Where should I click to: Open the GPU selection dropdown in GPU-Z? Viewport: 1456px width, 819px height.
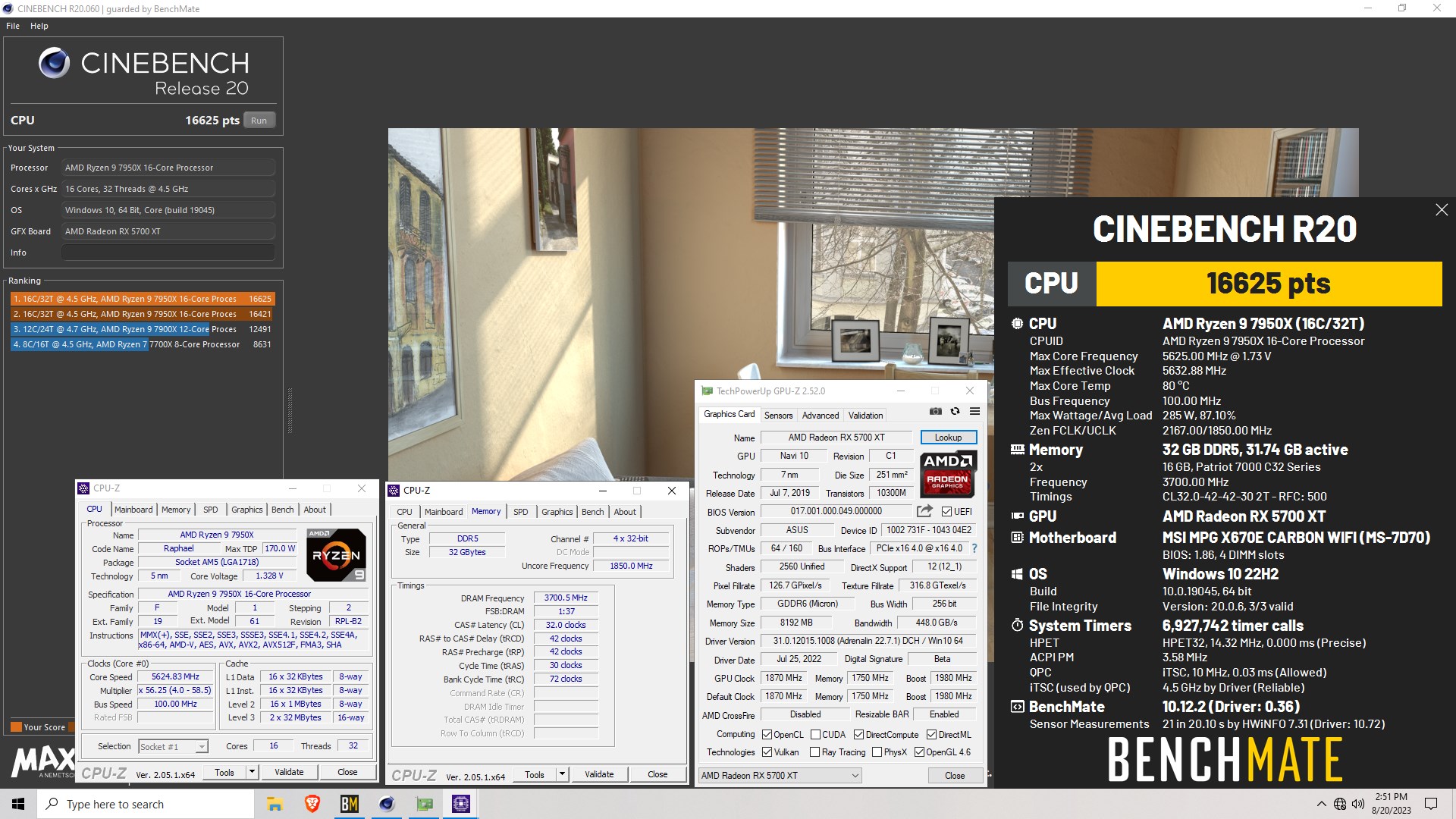tap(780, 776)
